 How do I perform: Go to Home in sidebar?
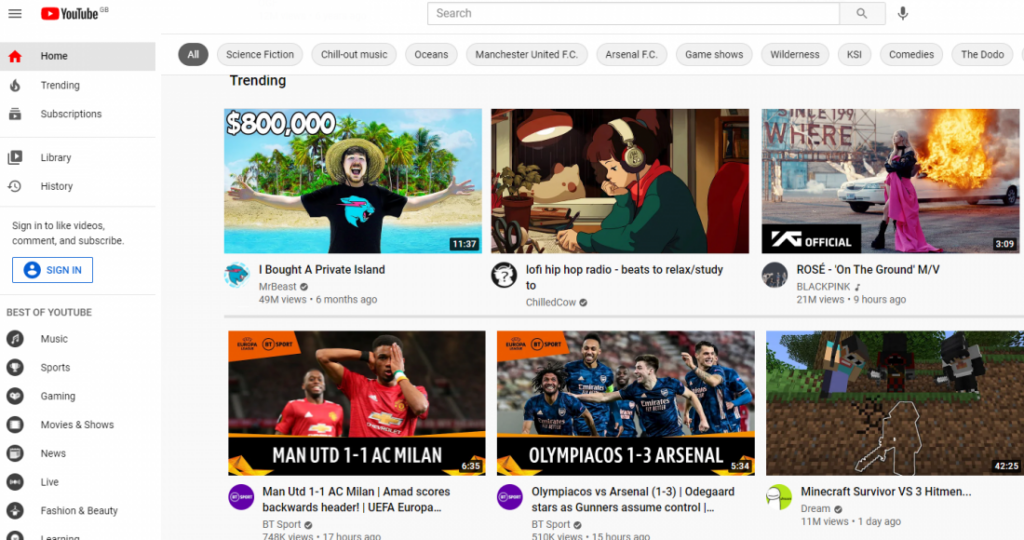point(78,56)
